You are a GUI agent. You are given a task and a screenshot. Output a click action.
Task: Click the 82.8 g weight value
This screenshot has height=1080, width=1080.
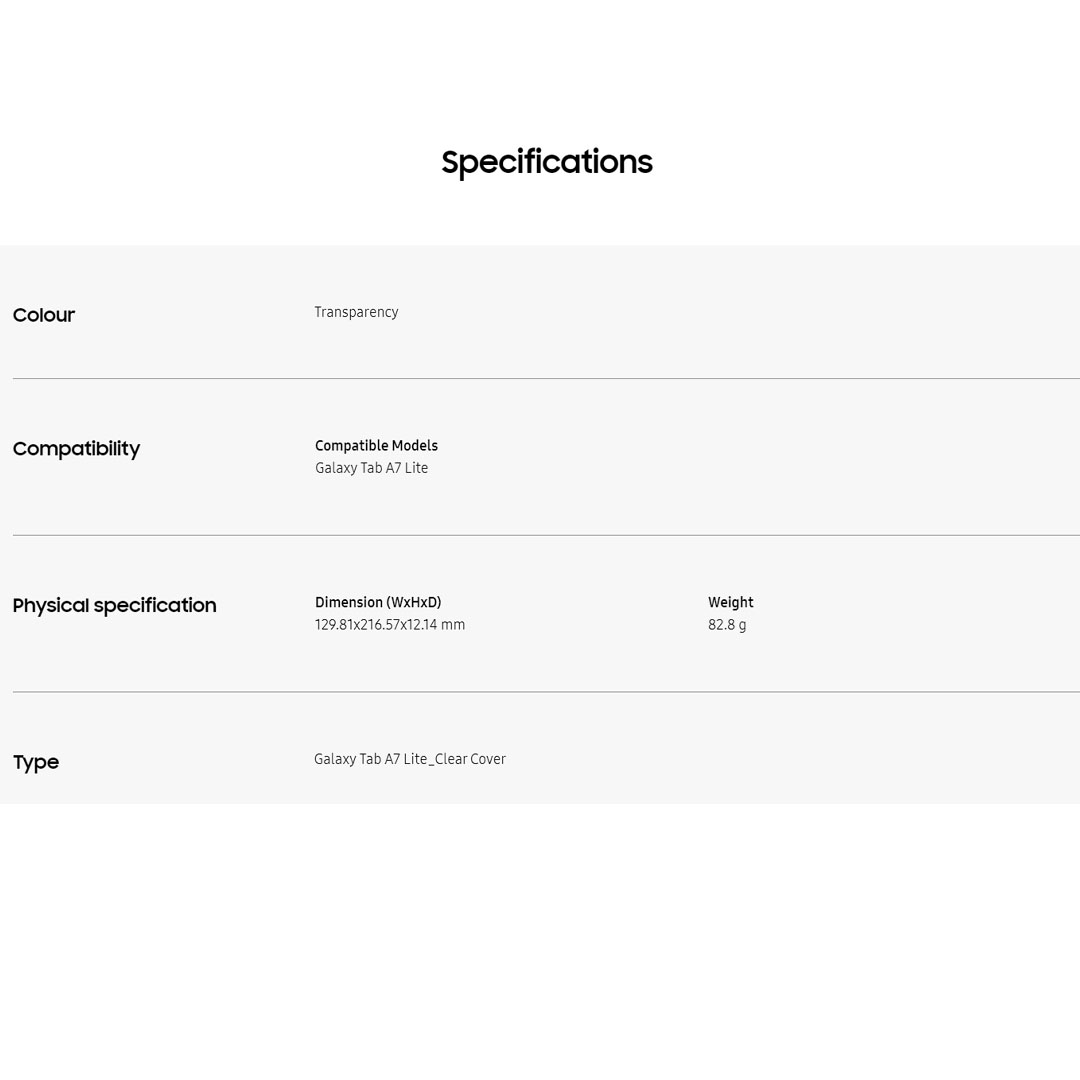pyautogui.click(x=727, y=625)
